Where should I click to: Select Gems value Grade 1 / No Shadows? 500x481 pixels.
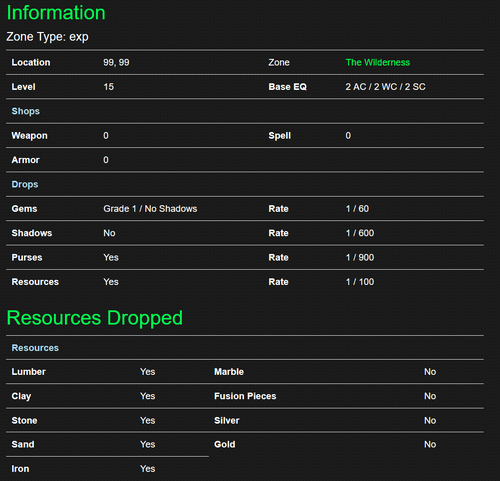(150, 209)
